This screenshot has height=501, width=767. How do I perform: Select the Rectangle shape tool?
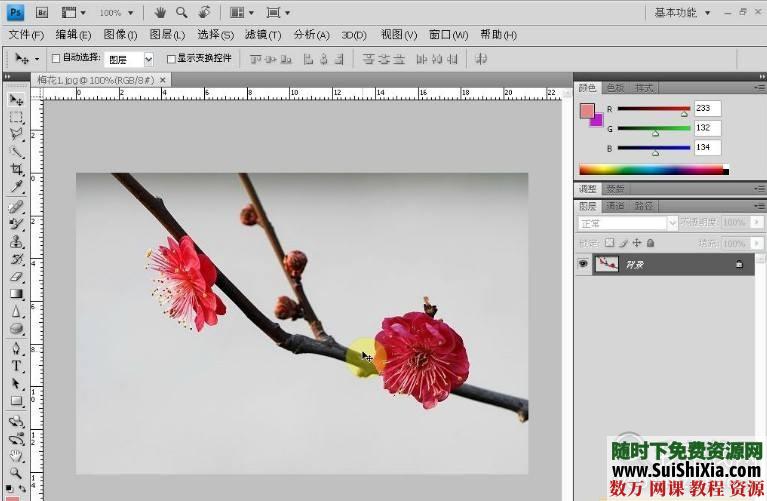(16, 401)
